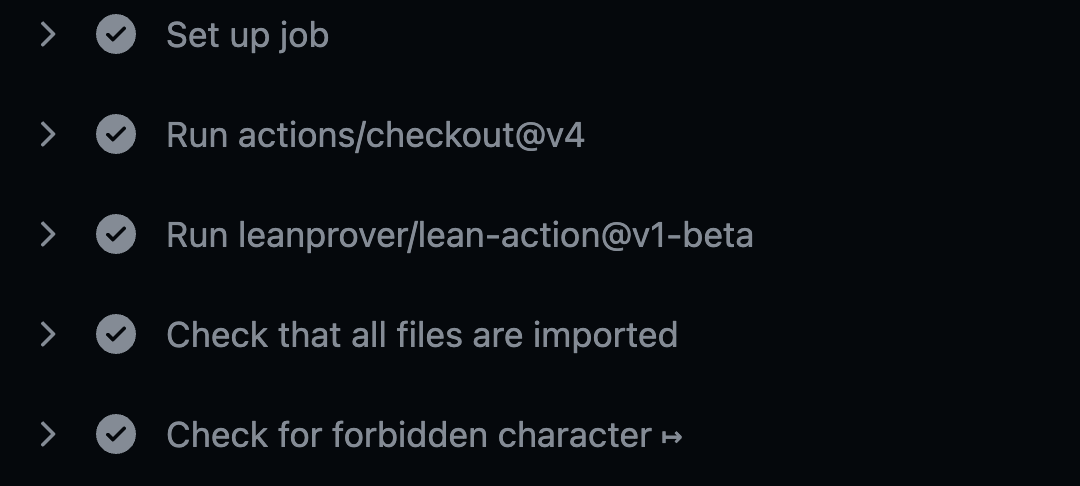Unfold the forbidden character step chevron

(48, 434)
